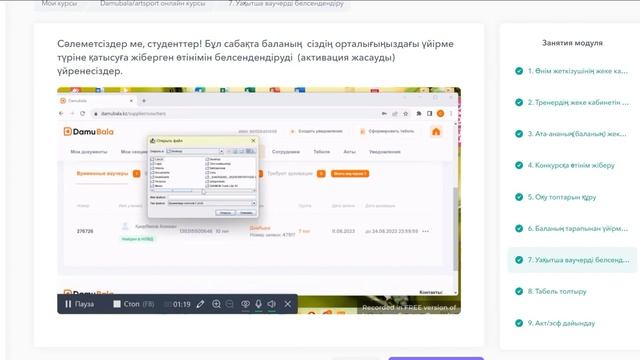Expand folder dropdown in Открыть файл dialog

pos(221,151)
